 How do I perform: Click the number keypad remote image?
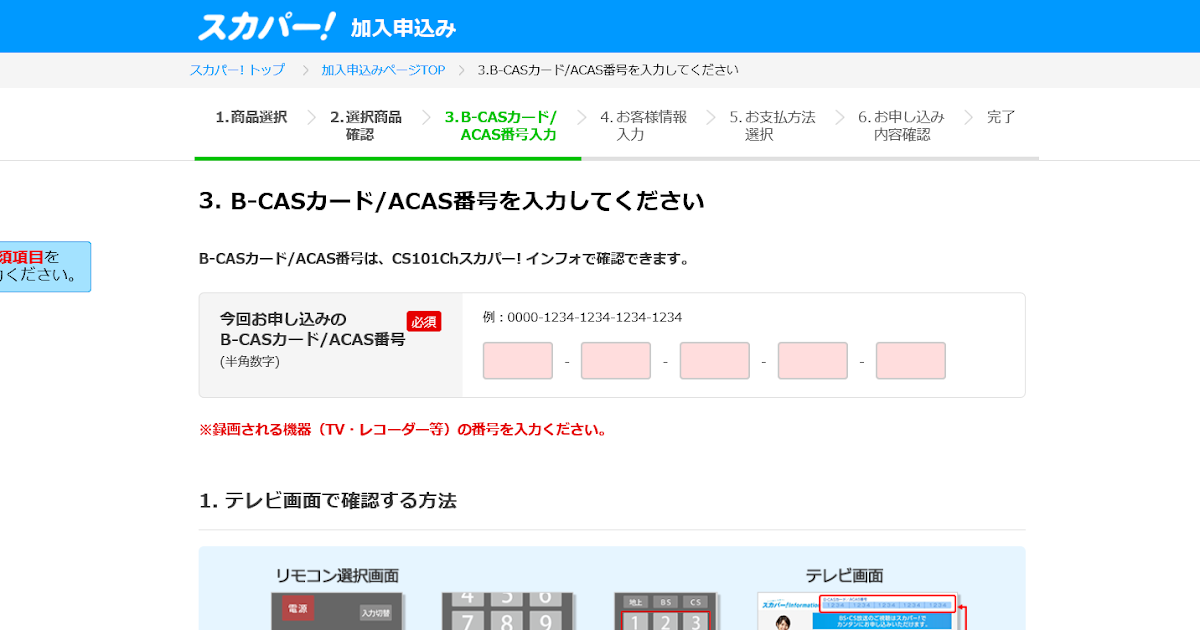[x=508, y=611]
